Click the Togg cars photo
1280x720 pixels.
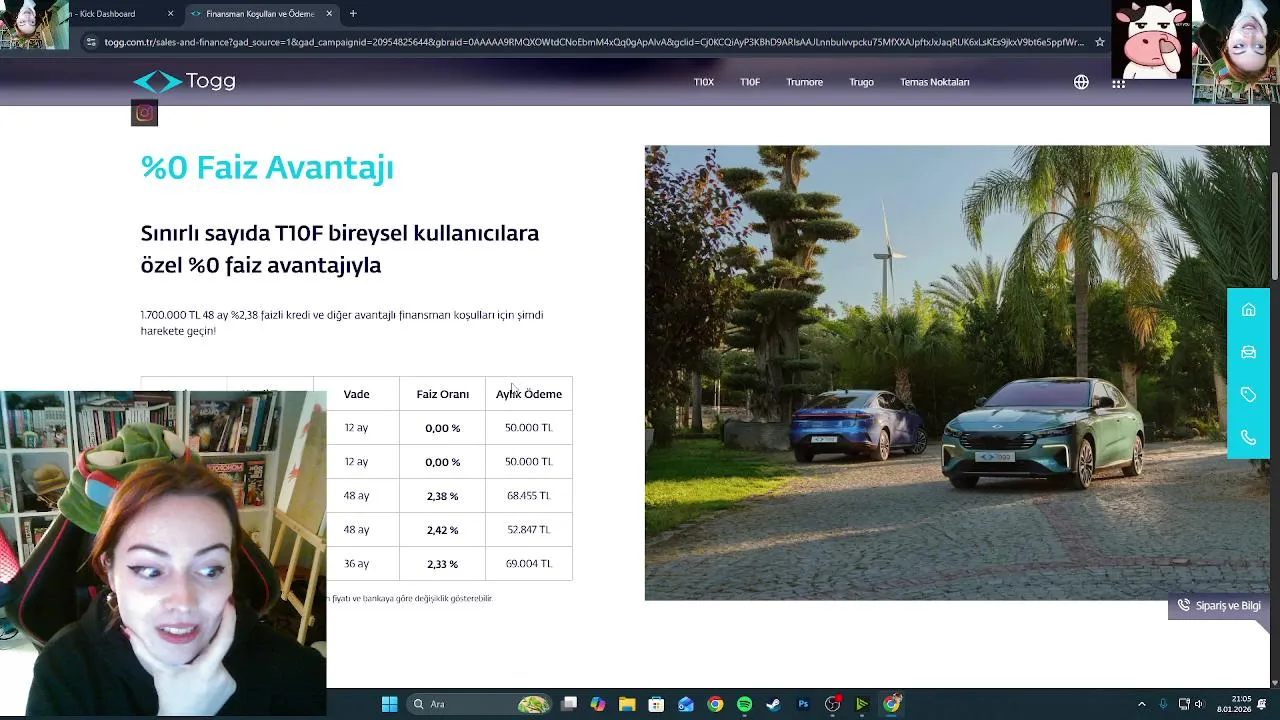(x=957, y=373)
